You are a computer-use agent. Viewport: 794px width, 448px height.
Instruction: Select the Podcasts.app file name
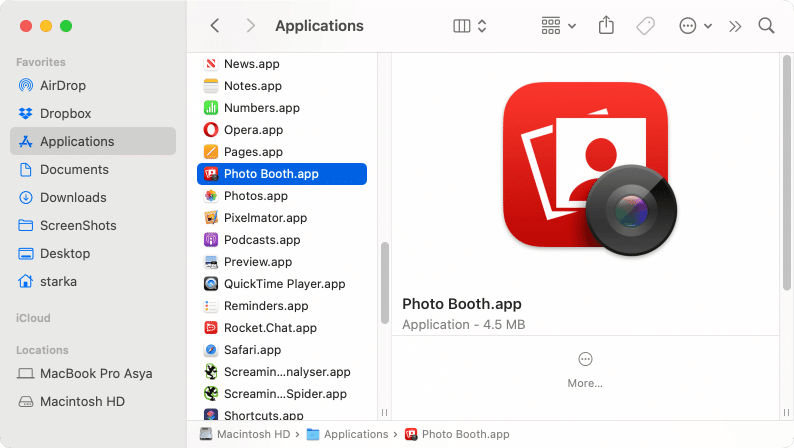(x=262, y=240)
